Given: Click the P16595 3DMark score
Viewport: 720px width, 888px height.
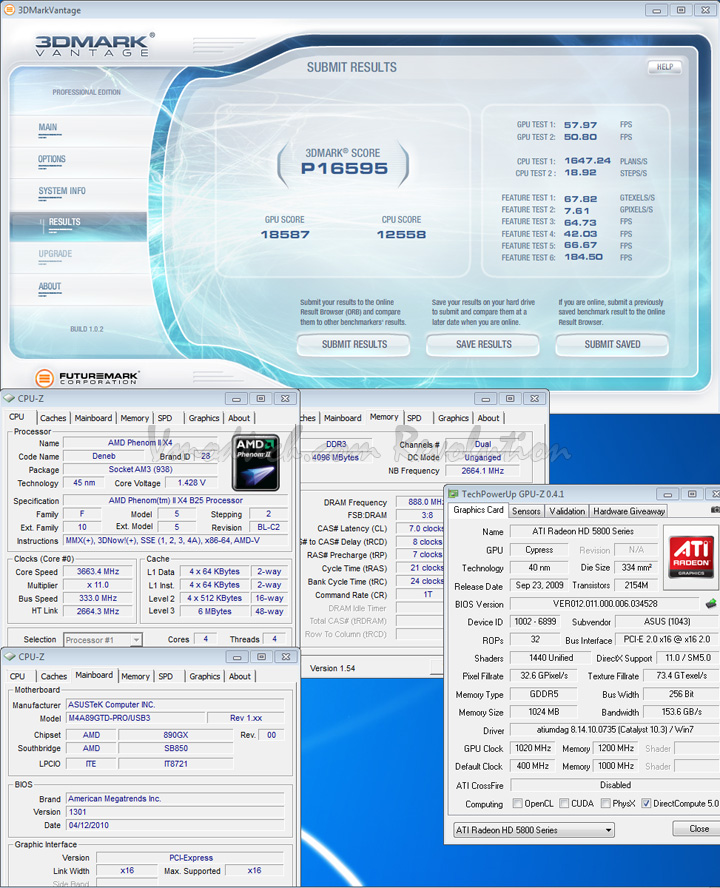Looking at the screenshot, I should point(344,169).
